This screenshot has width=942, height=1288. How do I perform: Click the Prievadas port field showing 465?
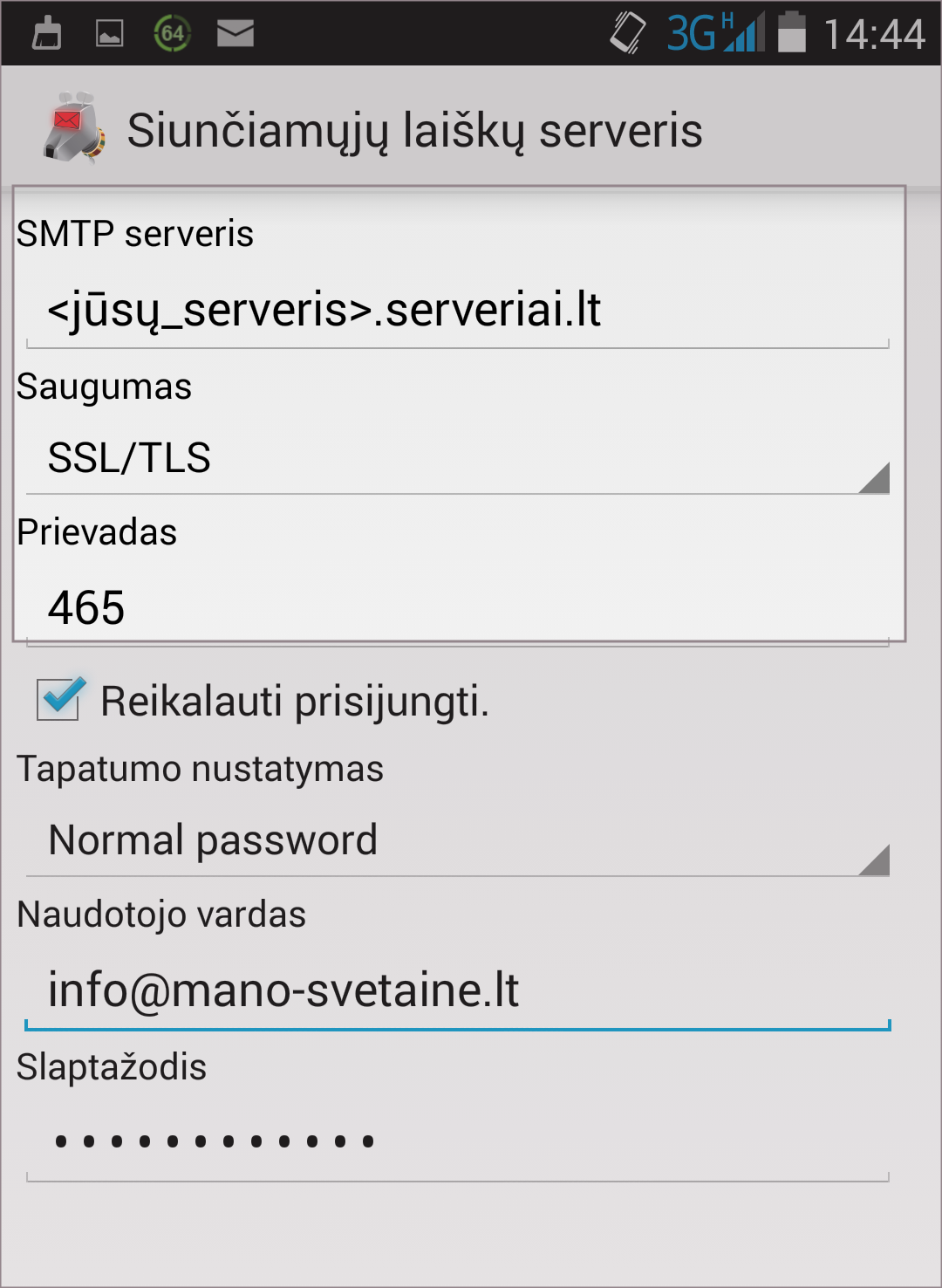[458, 608]
